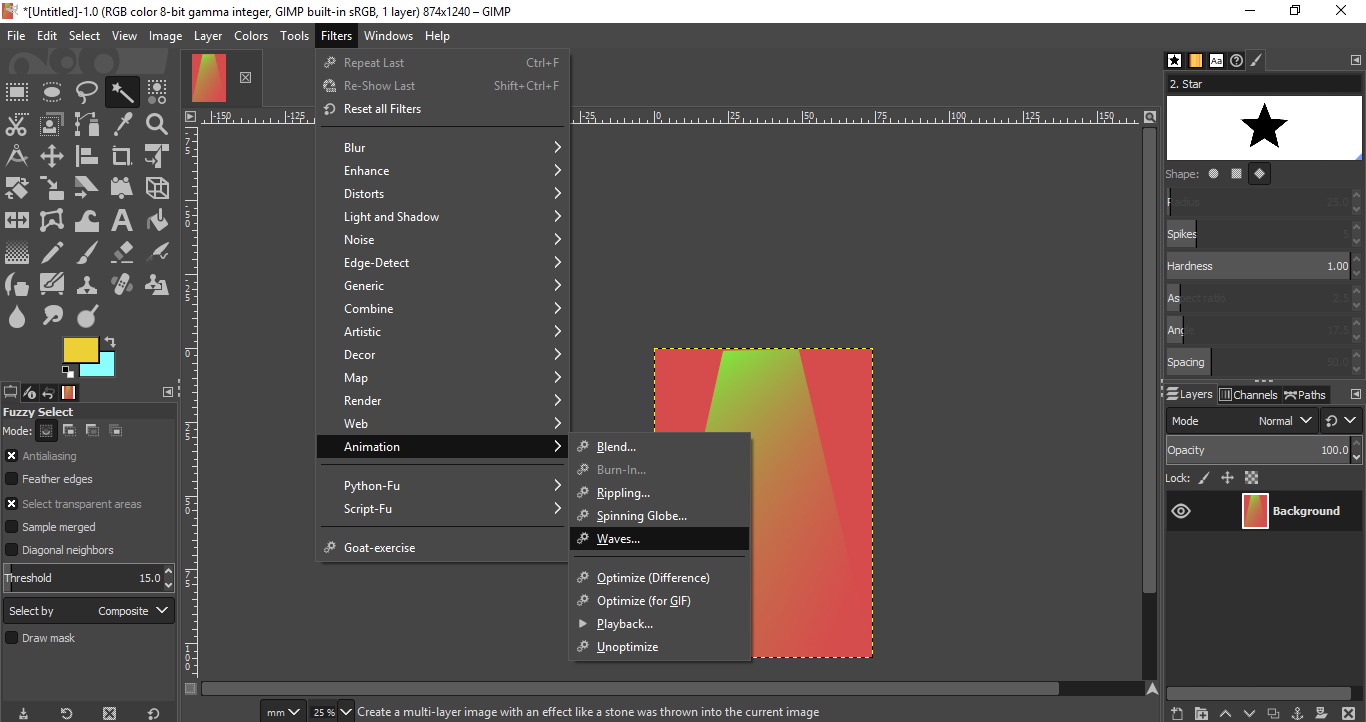This screenshot has width=1366, height=722.
Task: Select the Rectangle Select tool
Action: 17,93
